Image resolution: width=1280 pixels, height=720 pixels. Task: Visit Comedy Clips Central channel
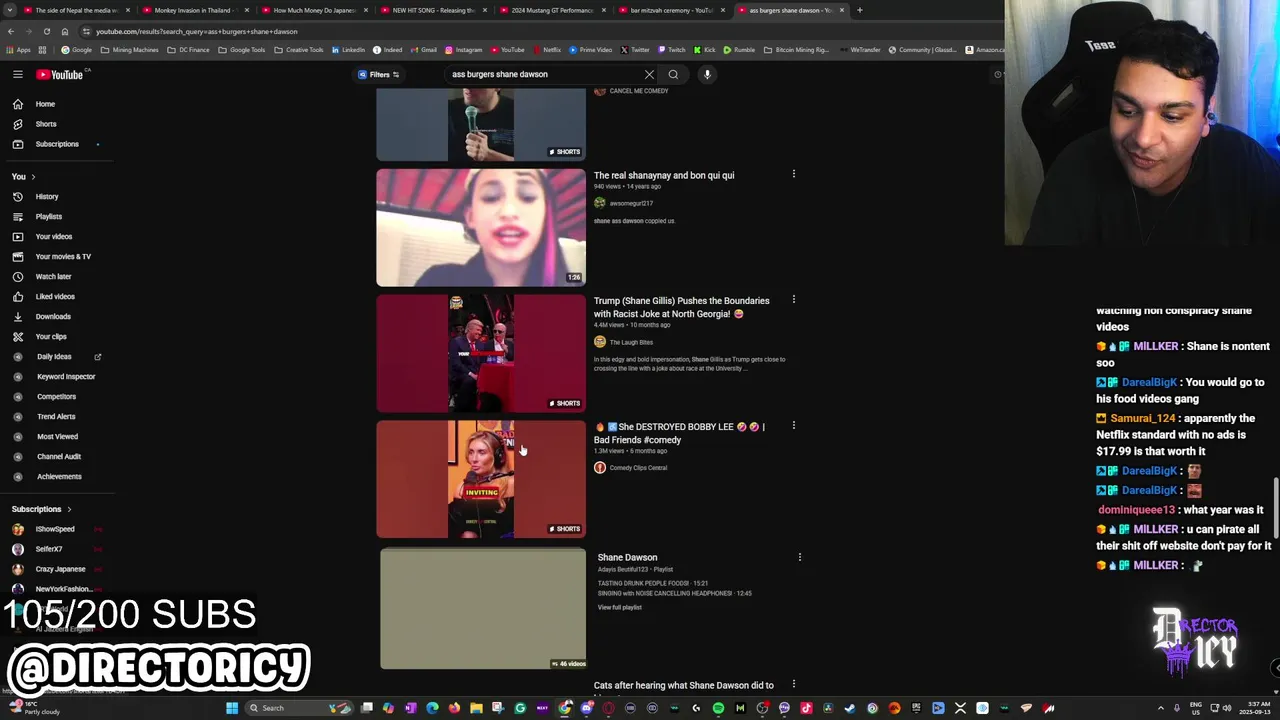638,468
